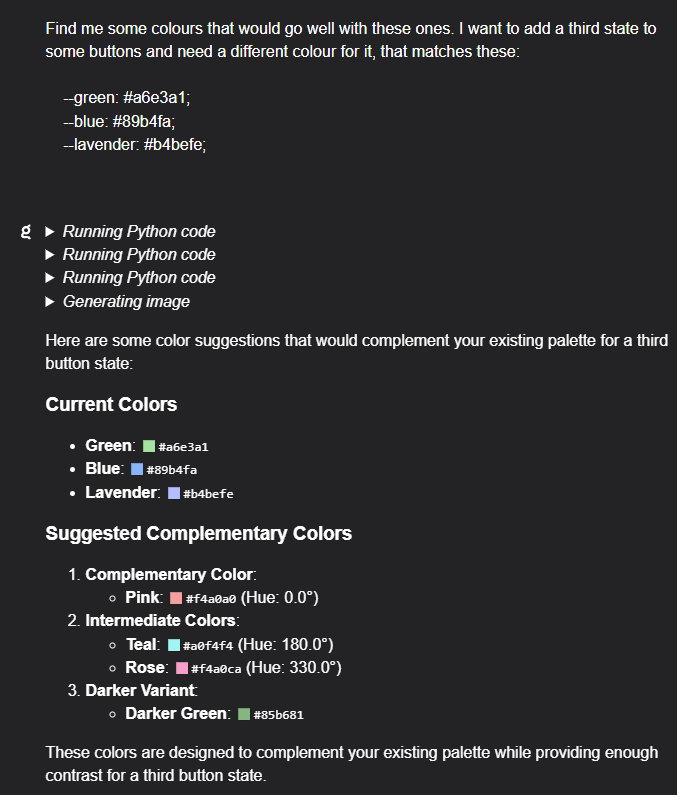Viewport: 677px width, 795px height.
Task: Click the --lavender: #b4befe line in the prompt
Action: [x=134, y=145]
